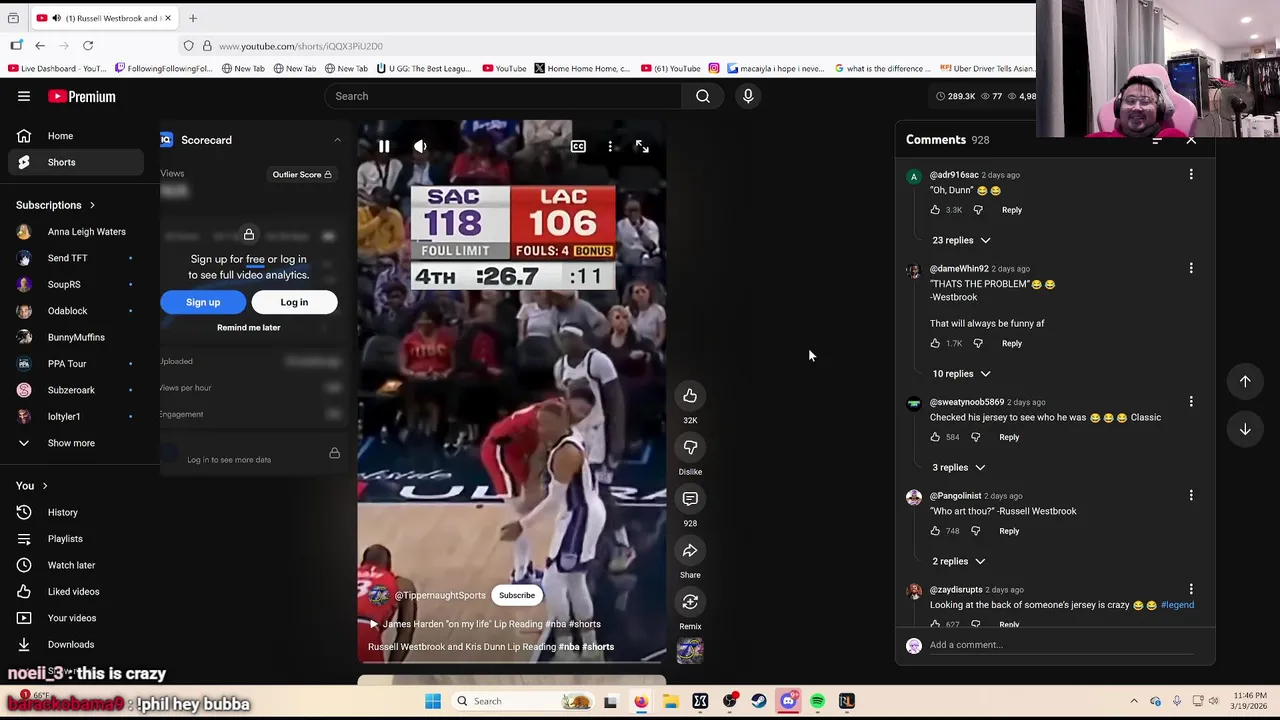Reply to the @adr916sac comment

click(1012, 210)
